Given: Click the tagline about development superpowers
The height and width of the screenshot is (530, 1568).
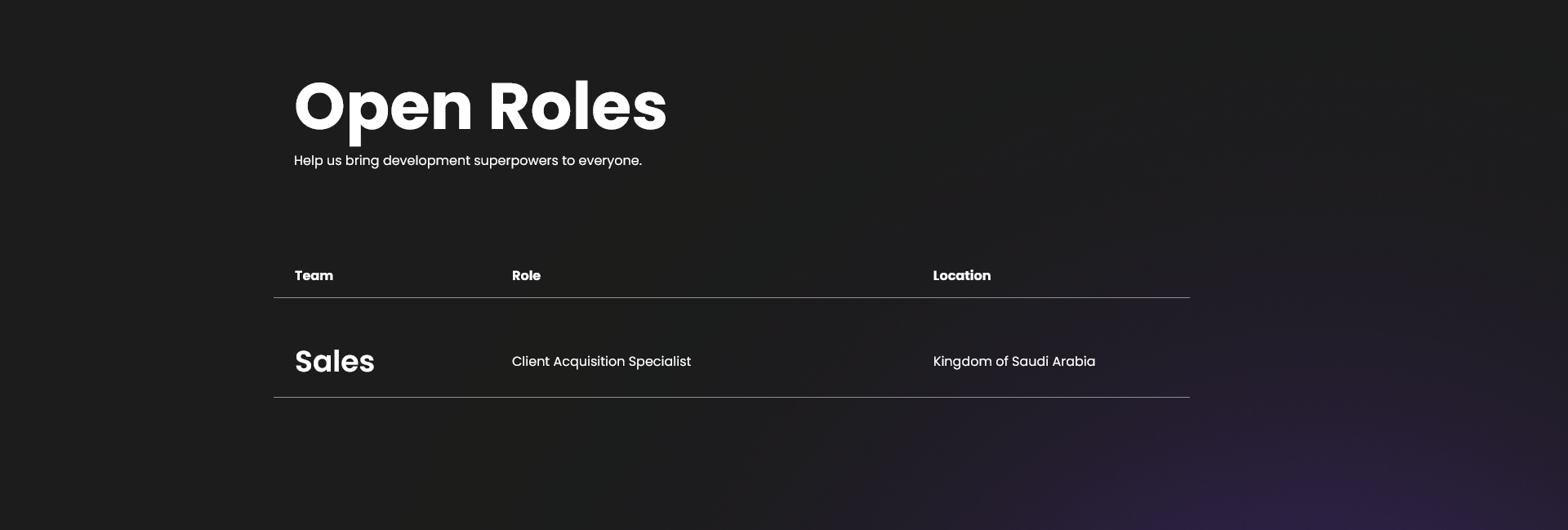Looking at the screenshot, I should pyautogui.click(x=467, y=161).
